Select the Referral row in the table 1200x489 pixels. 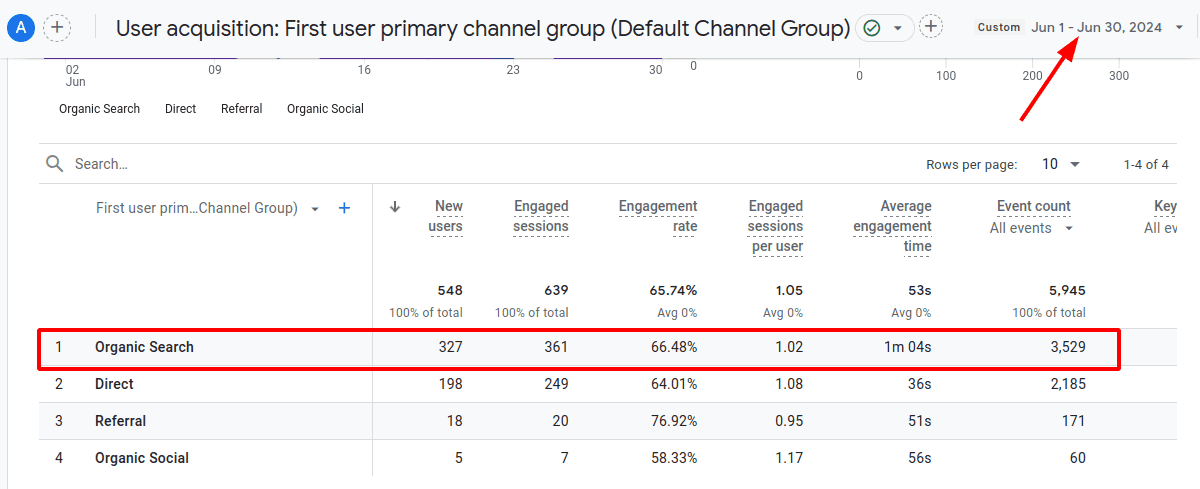coord(120,421)
